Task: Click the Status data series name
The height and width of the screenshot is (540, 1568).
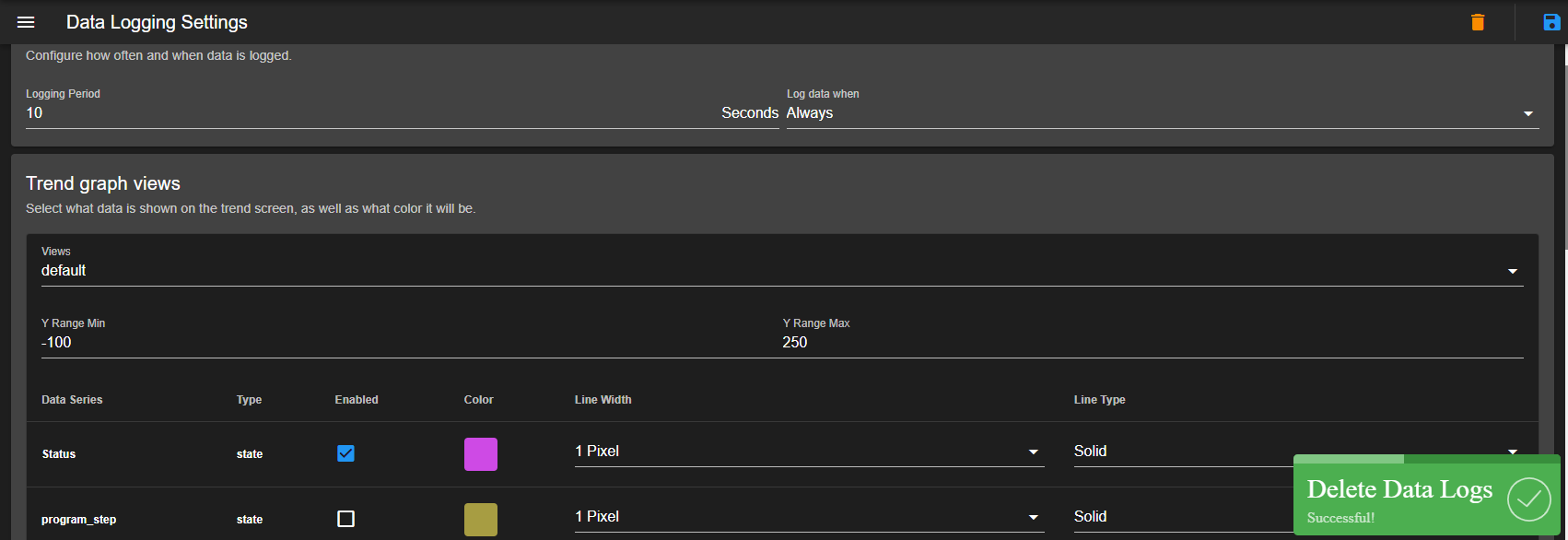Action: click(x=59, y=454)
